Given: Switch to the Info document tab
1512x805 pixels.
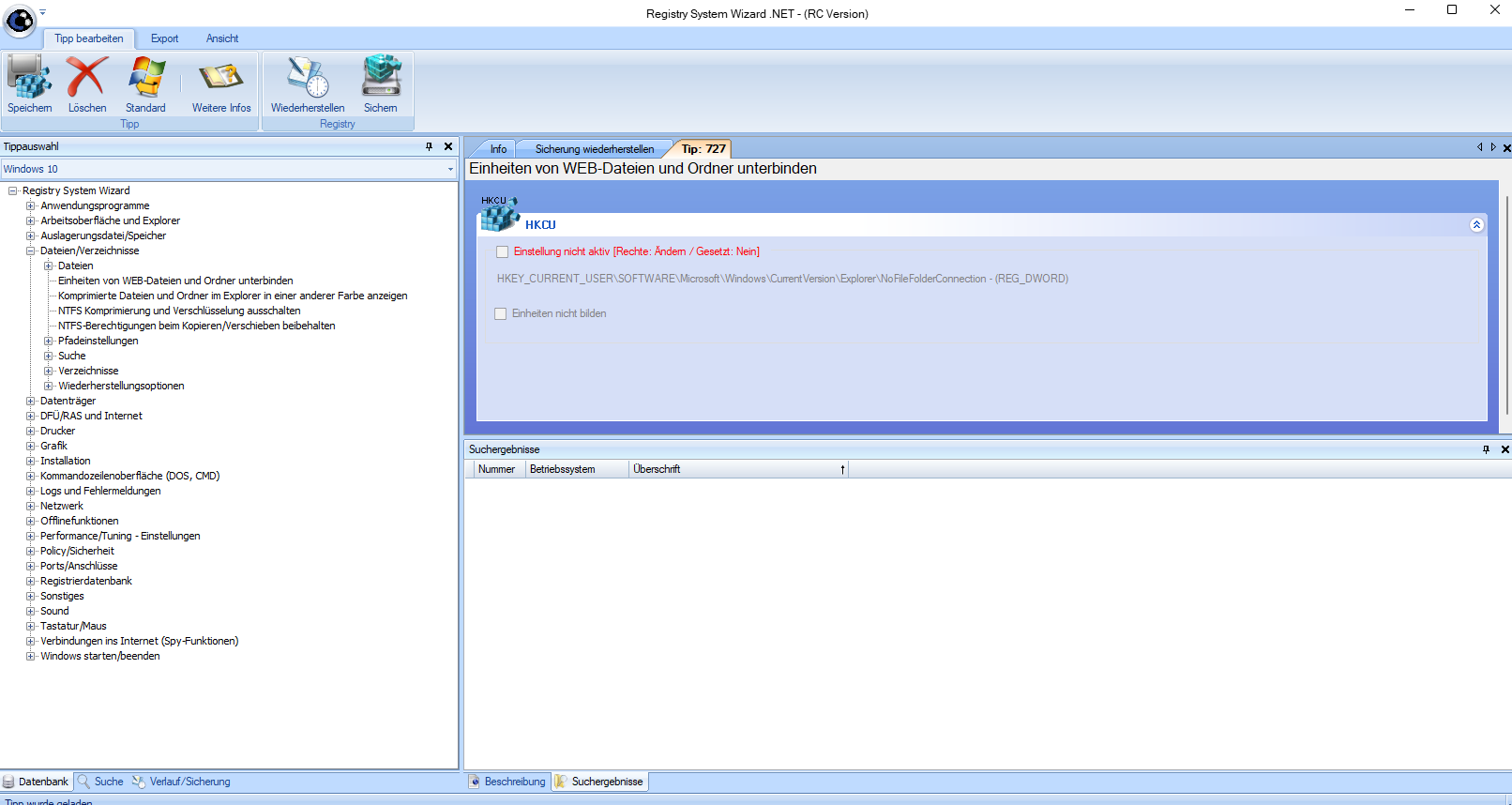Looking at the screenshot, I should tap(498, 149).
